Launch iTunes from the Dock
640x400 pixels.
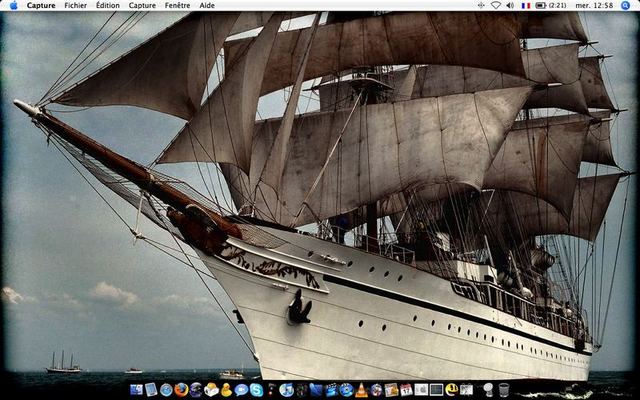[x=286, y=390]
